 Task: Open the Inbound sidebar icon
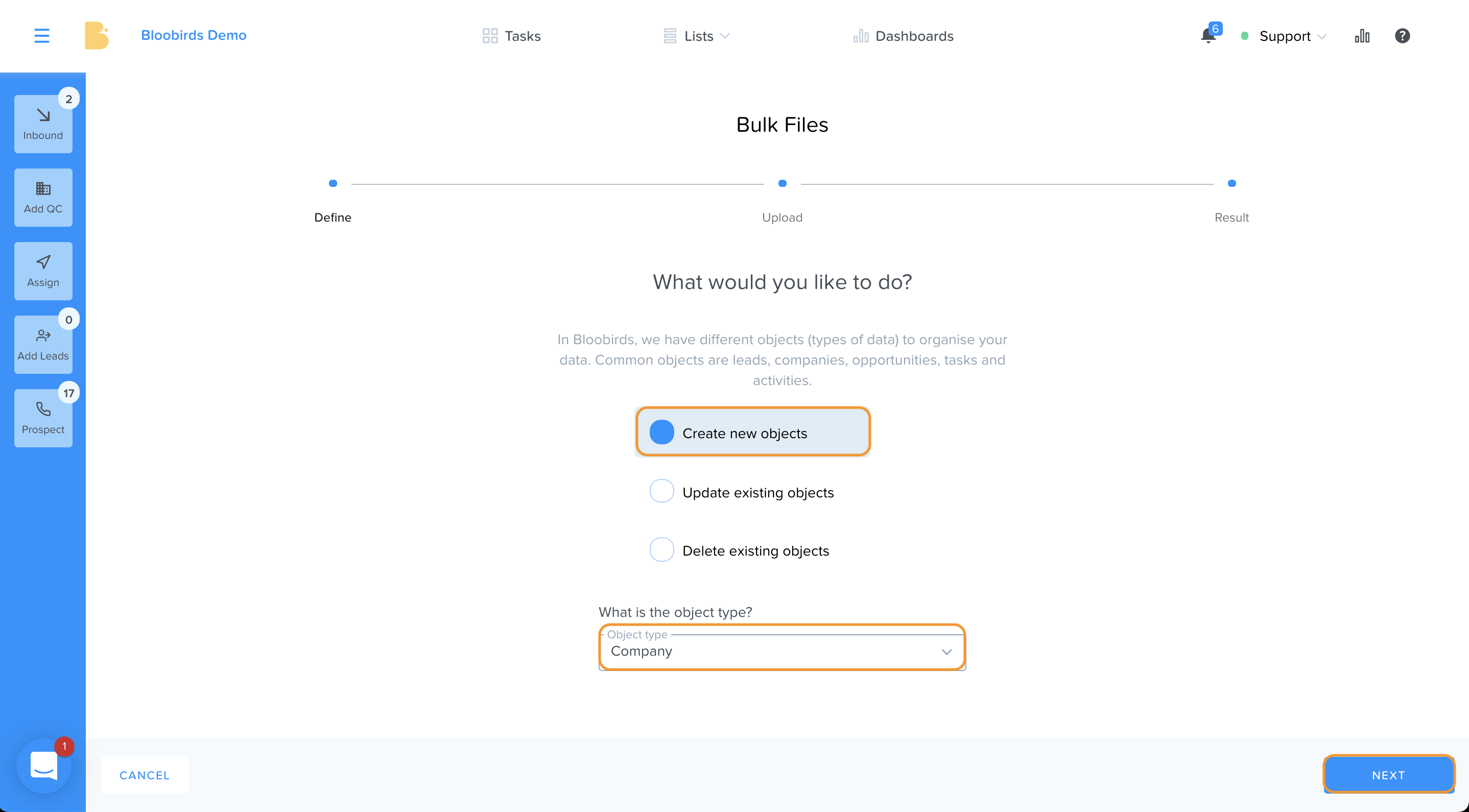click(43, 124)
